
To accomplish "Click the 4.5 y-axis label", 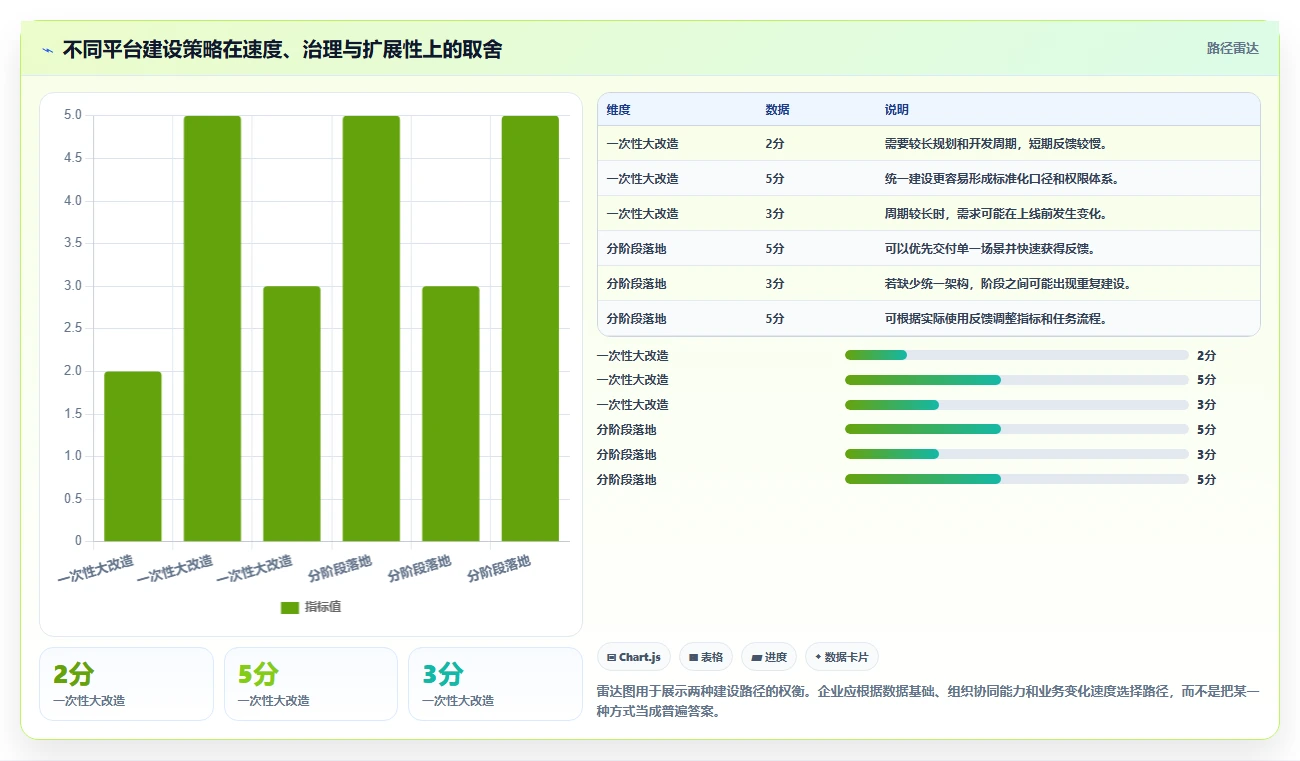I will [72, 158].
